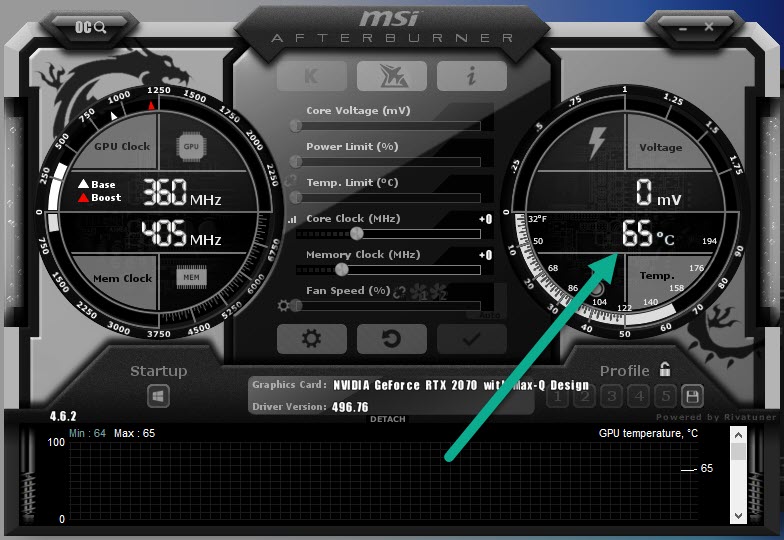Click the graph scrollbar up arrow
The height and width of the screenshot is (540, 784).
[x=738, y=435]
